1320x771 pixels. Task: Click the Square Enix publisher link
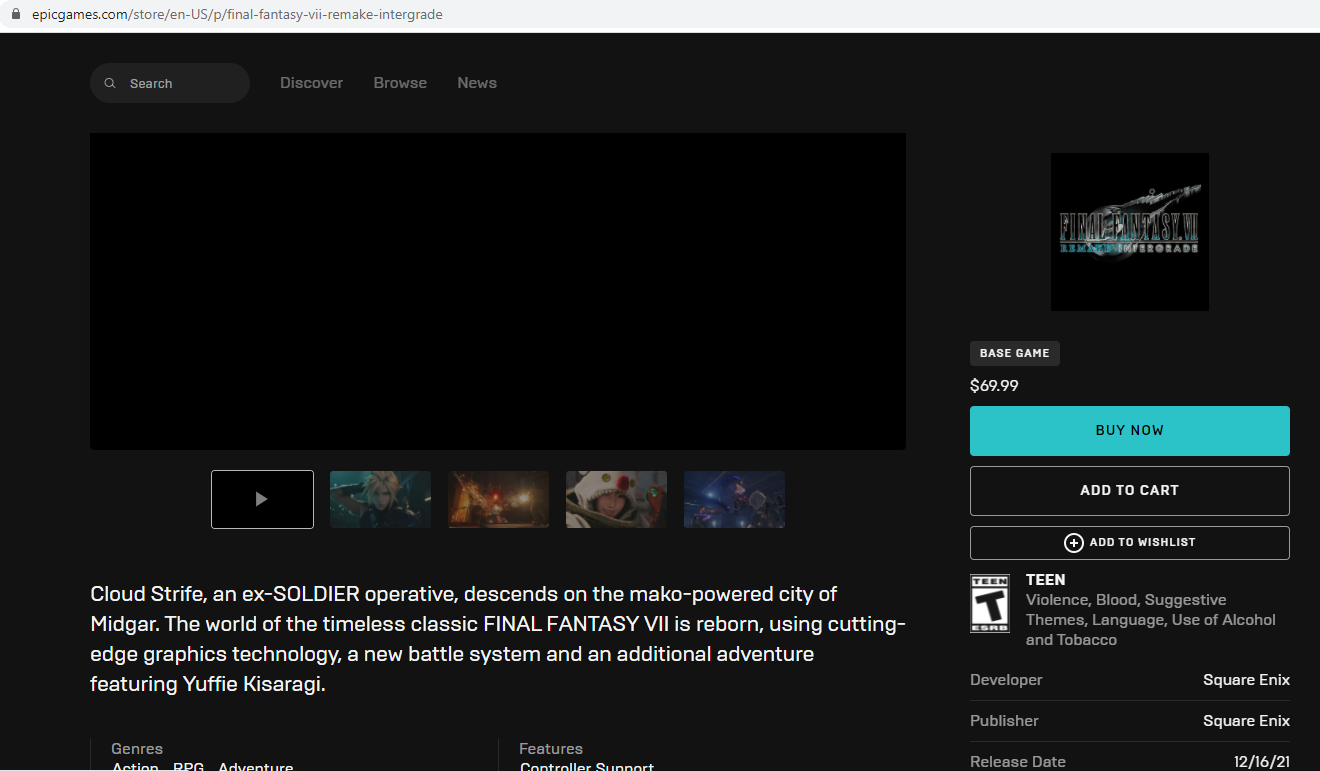[x=1246, y=721]
